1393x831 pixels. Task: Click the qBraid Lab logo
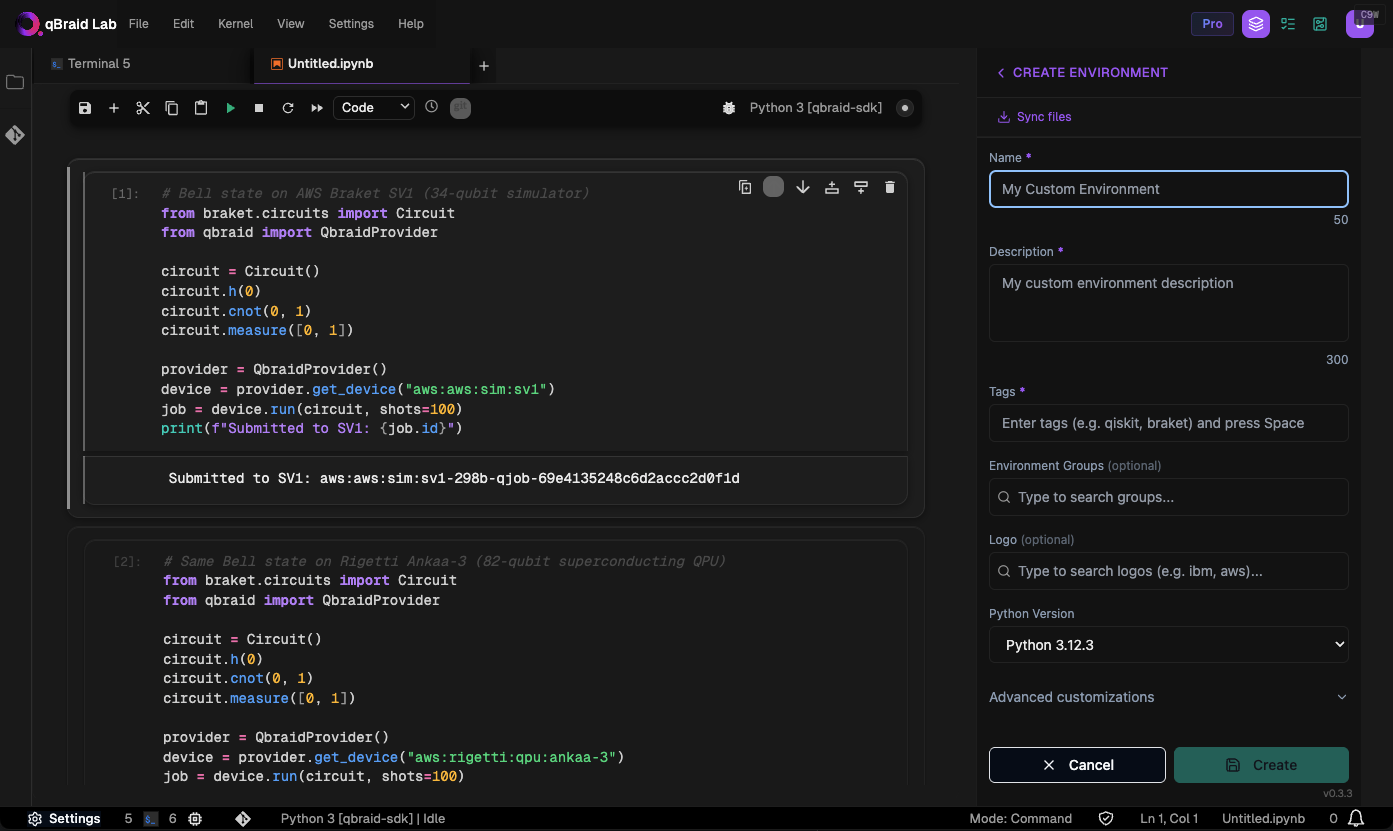66,23
